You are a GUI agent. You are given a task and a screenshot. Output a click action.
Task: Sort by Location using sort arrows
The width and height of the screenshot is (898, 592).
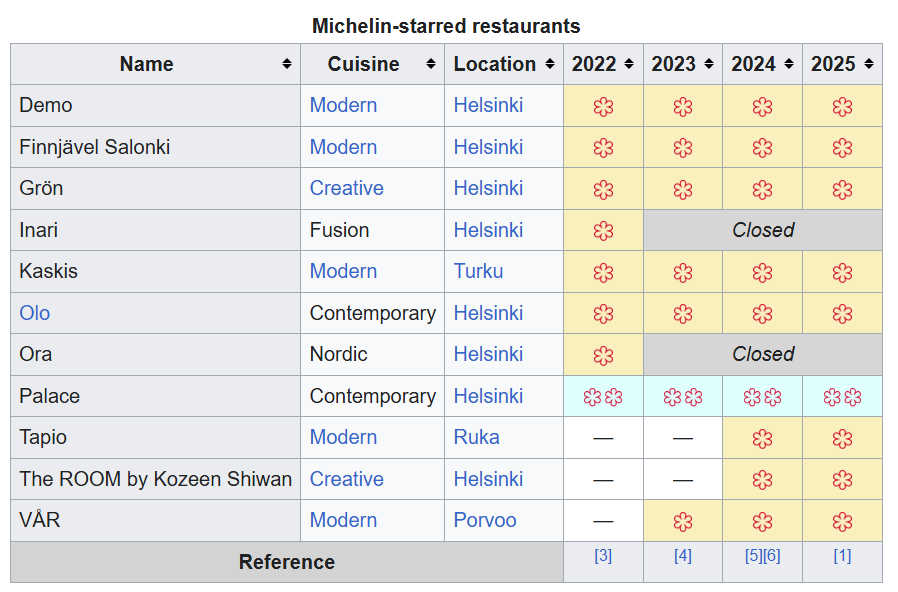(549, 64)
